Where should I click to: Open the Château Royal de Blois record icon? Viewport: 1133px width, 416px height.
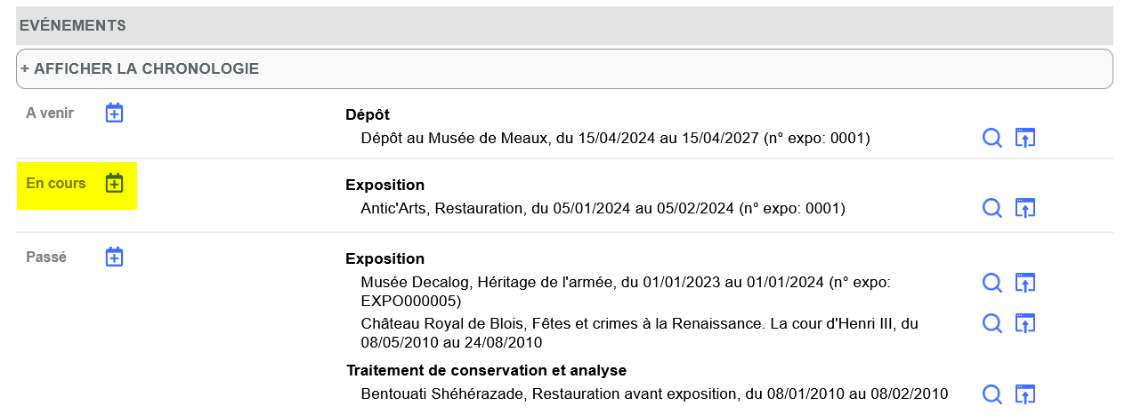(x=1024, y=323)
